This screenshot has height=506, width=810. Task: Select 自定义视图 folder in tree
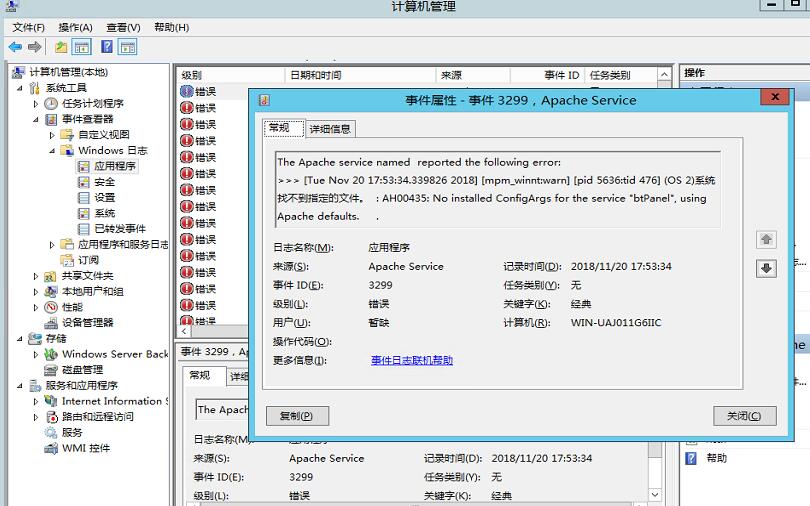[x=104, y=135]
